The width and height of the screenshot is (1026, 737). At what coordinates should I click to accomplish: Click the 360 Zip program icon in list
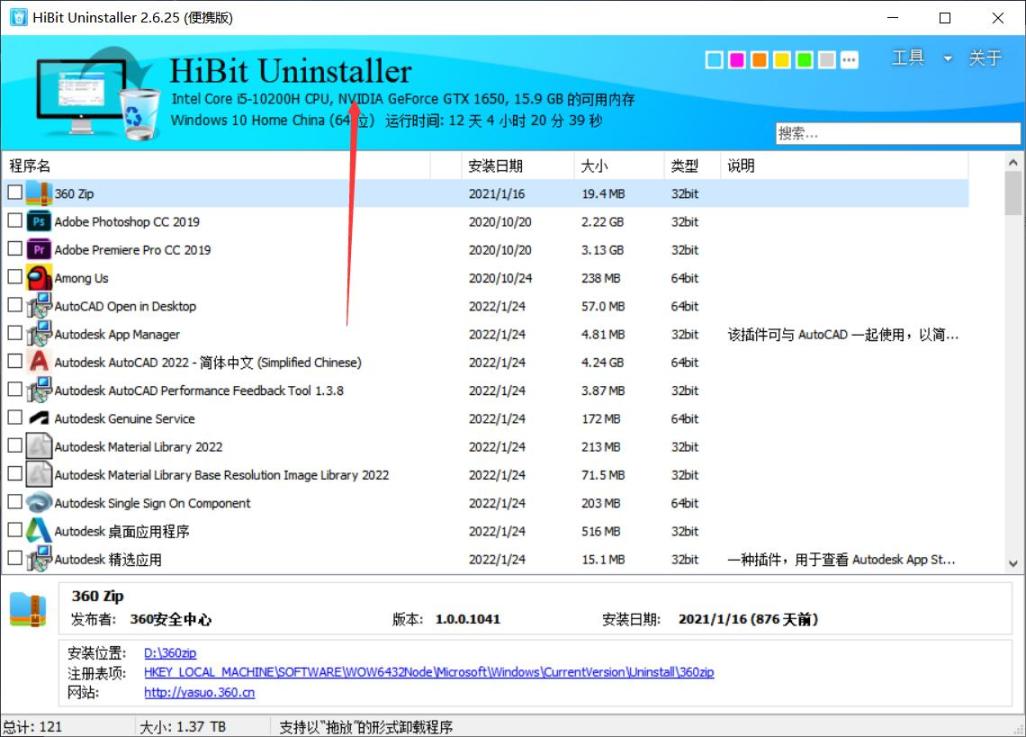point(39,193)
